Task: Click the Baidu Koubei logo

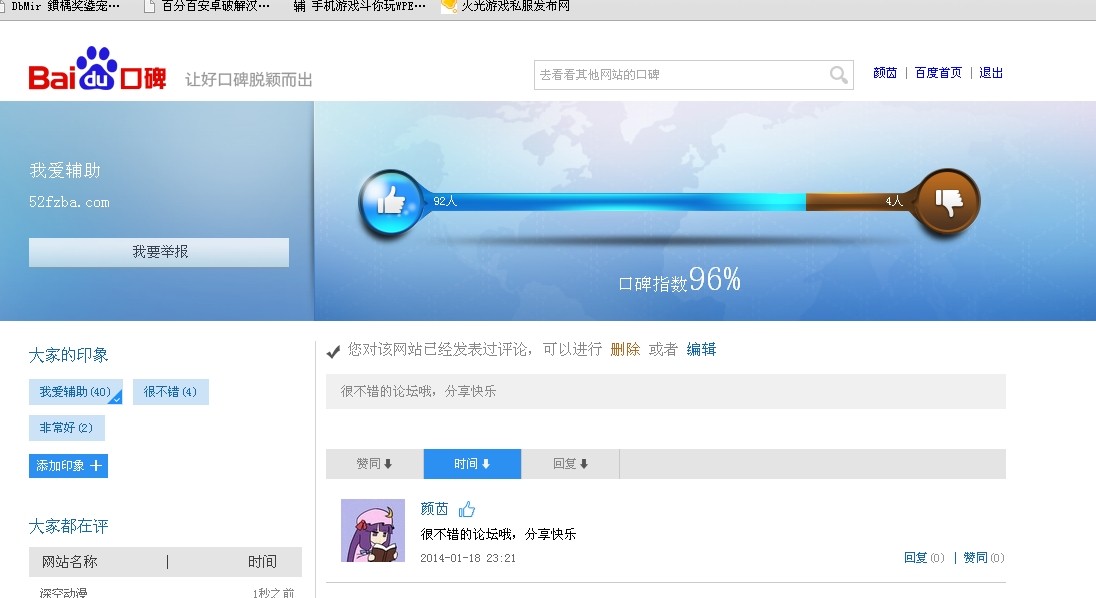Action: pyautogui.click(x=97, y=71)
